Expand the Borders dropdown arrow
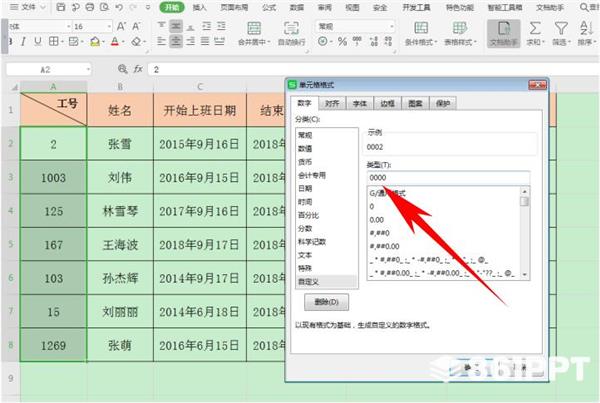Screen dimensions: 600x403 [62, 42]
